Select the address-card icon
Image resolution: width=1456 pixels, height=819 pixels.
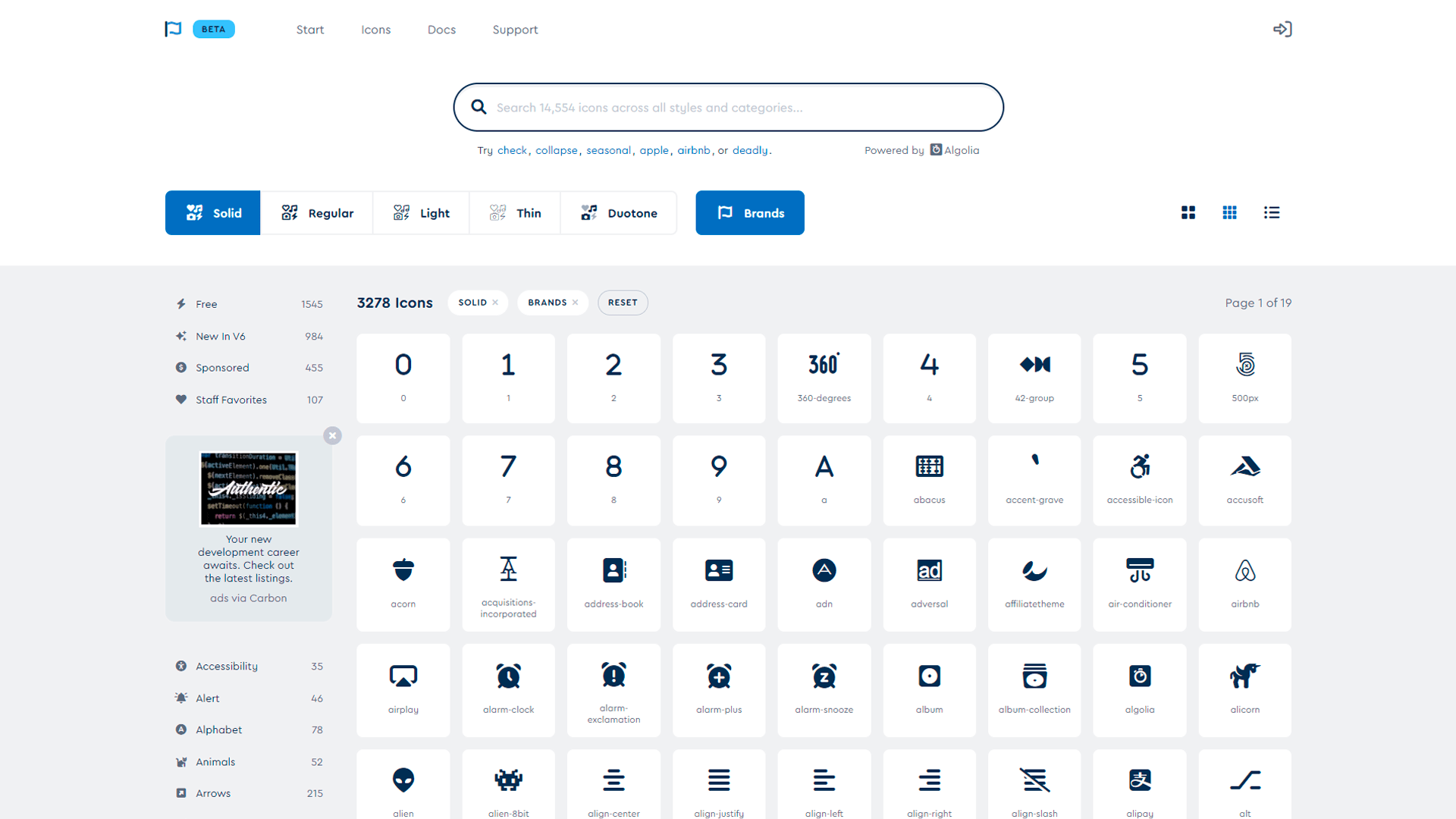click(x=719, y=585)
